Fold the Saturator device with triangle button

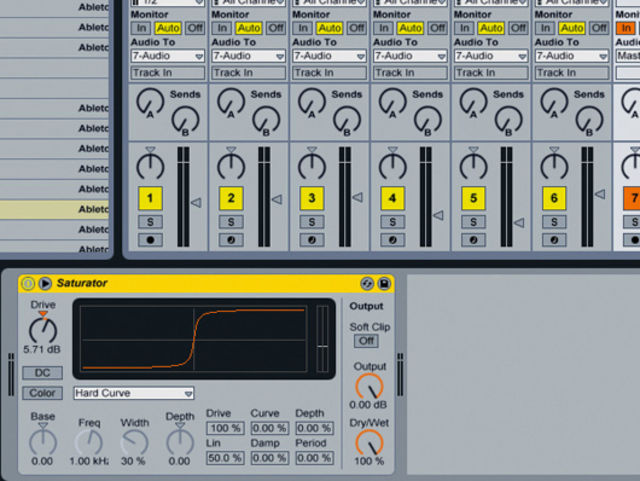pos(45,283)
